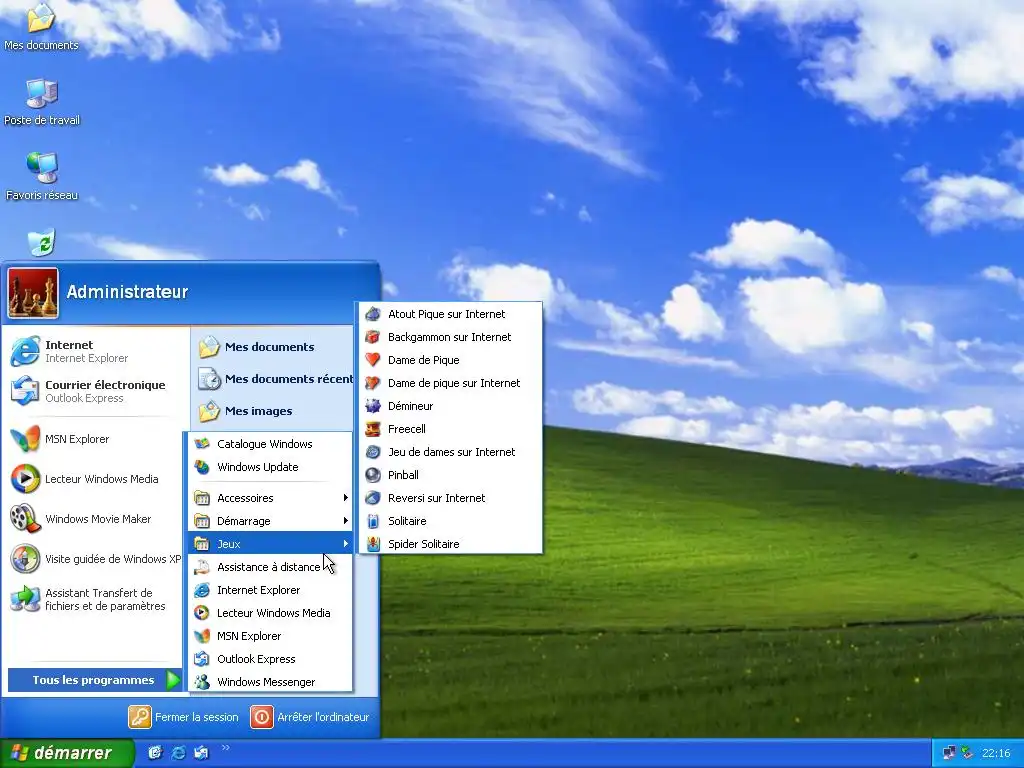Launch the Pinball game
1024x768 pixels.
[x=450, y=475]
